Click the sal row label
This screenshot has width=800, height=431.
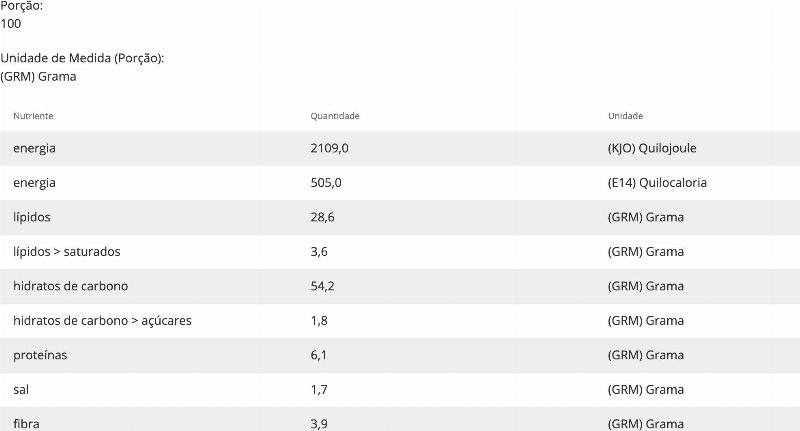point(21,390)
